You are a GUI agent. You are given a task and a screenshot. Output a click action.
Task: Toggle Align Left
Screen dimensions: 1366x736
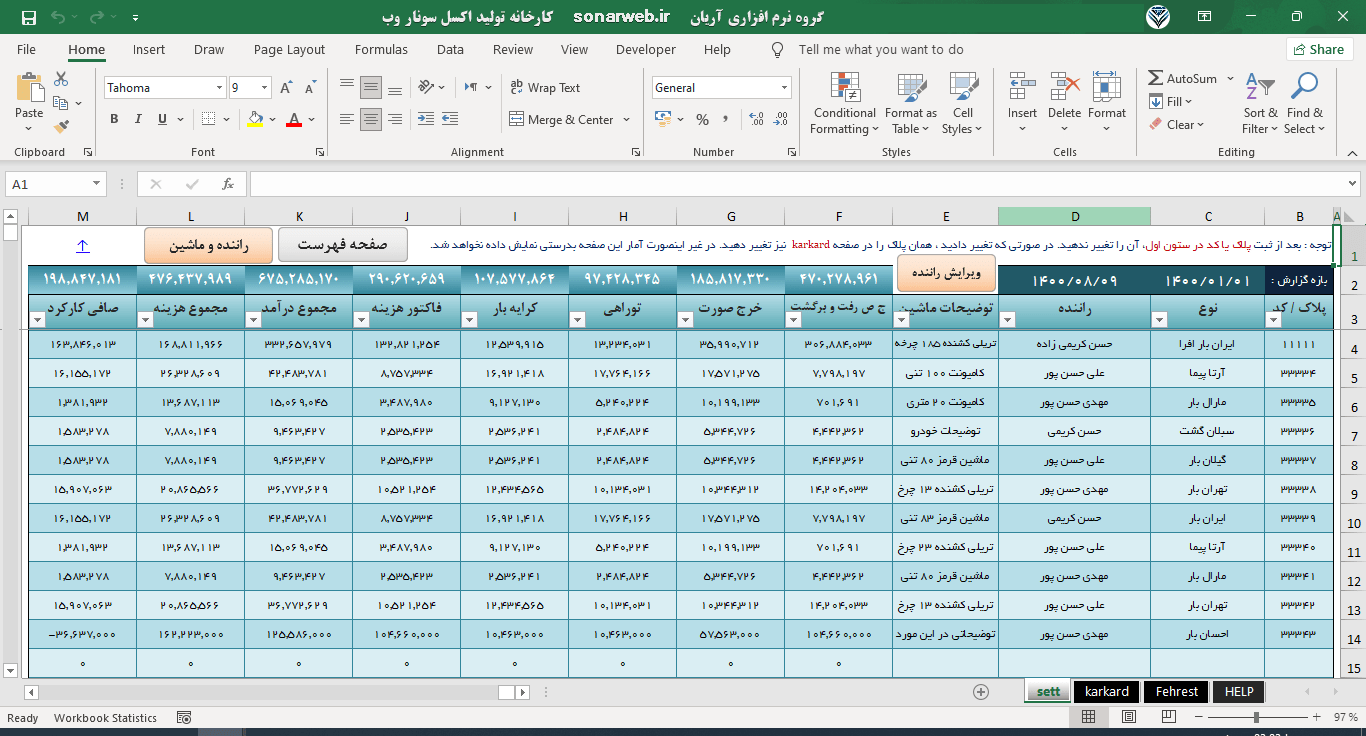[348, 120]
